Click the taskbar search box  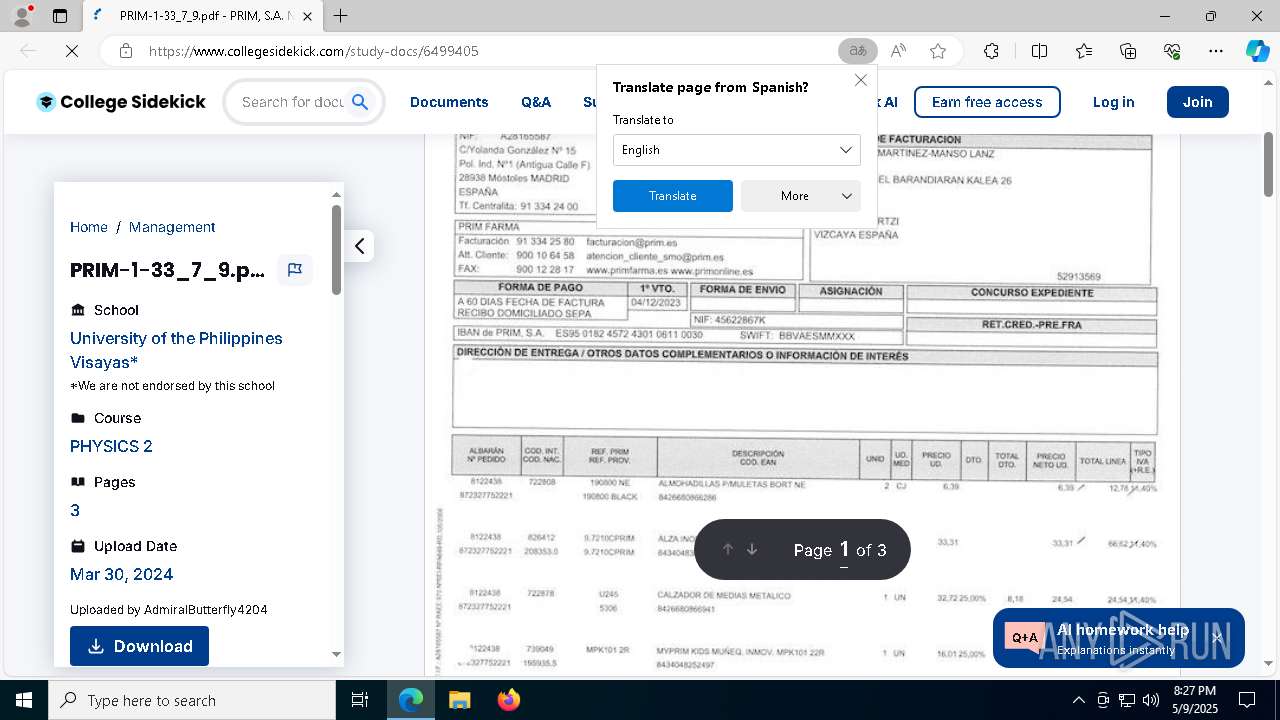click(x=192, y=700)
